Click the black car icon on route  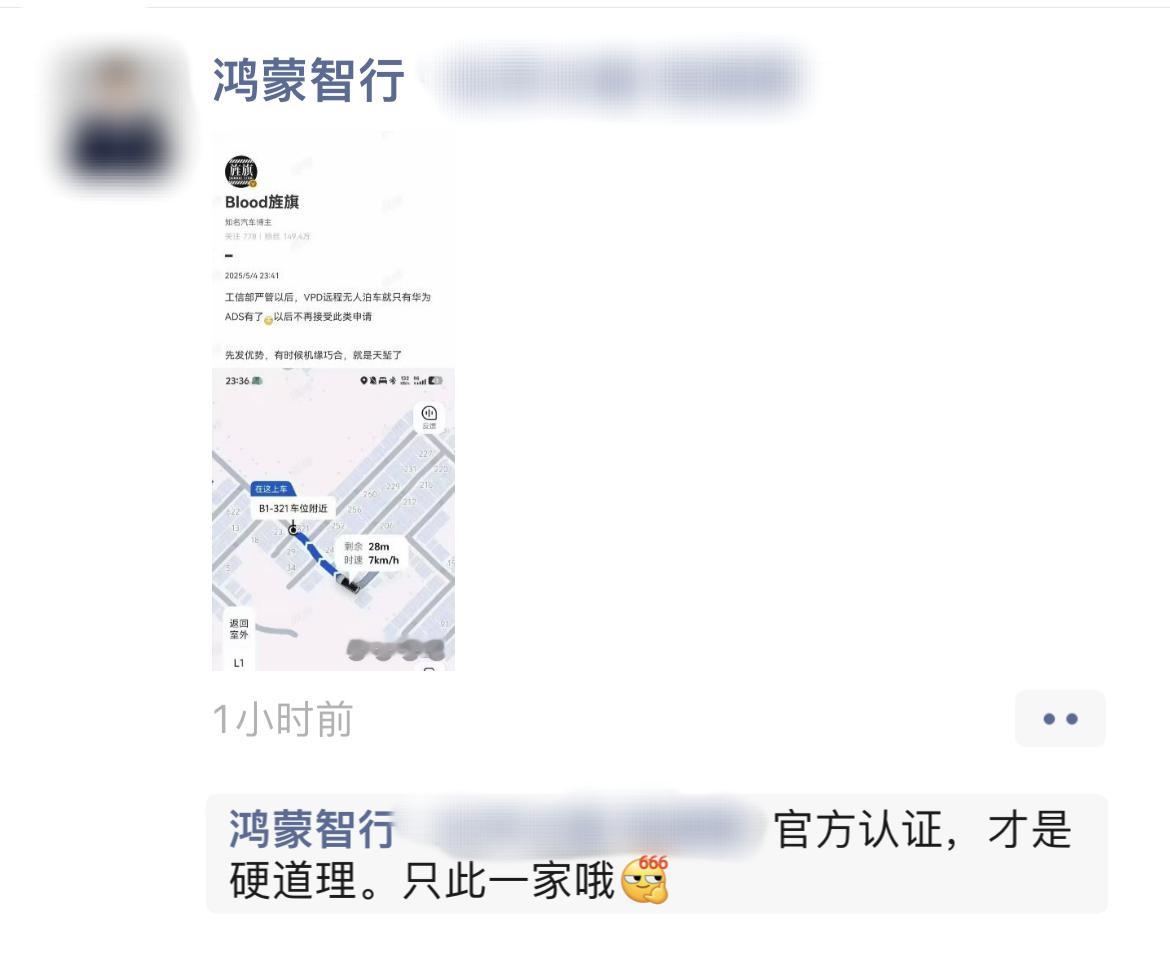pyautogui.click(x=348, y=583)
